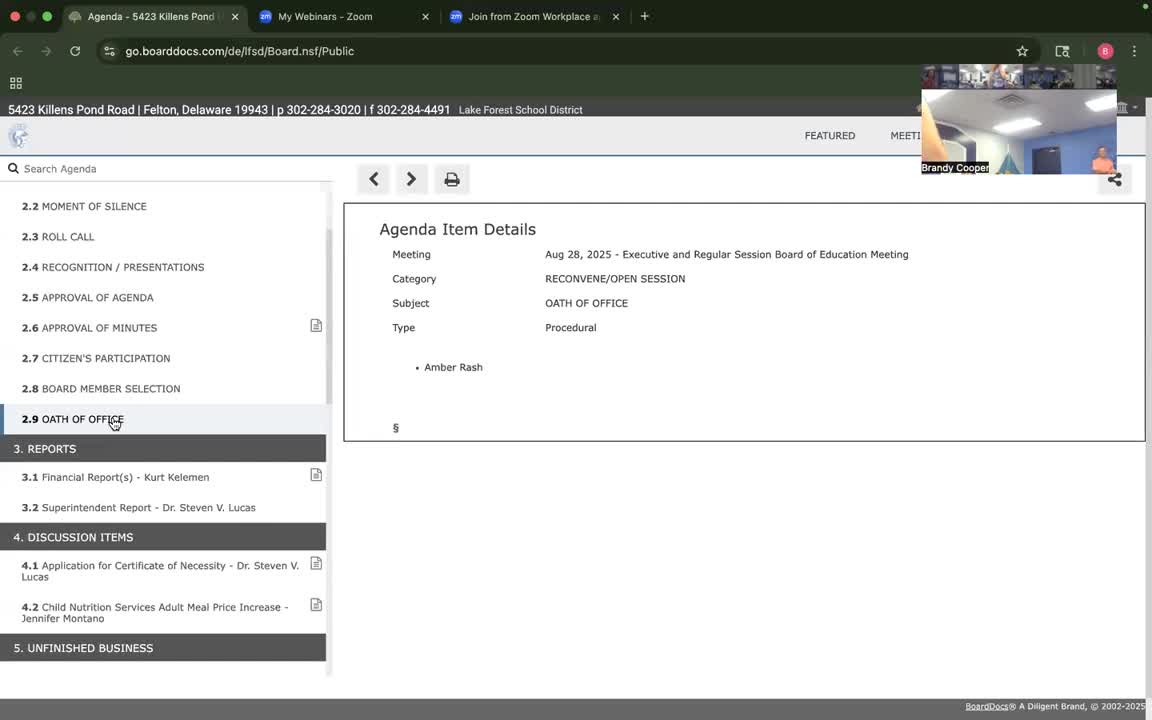The image size is (1152, 720).
Task: Open 3.2 Superintendent Report item
Action: coord(148,508)
